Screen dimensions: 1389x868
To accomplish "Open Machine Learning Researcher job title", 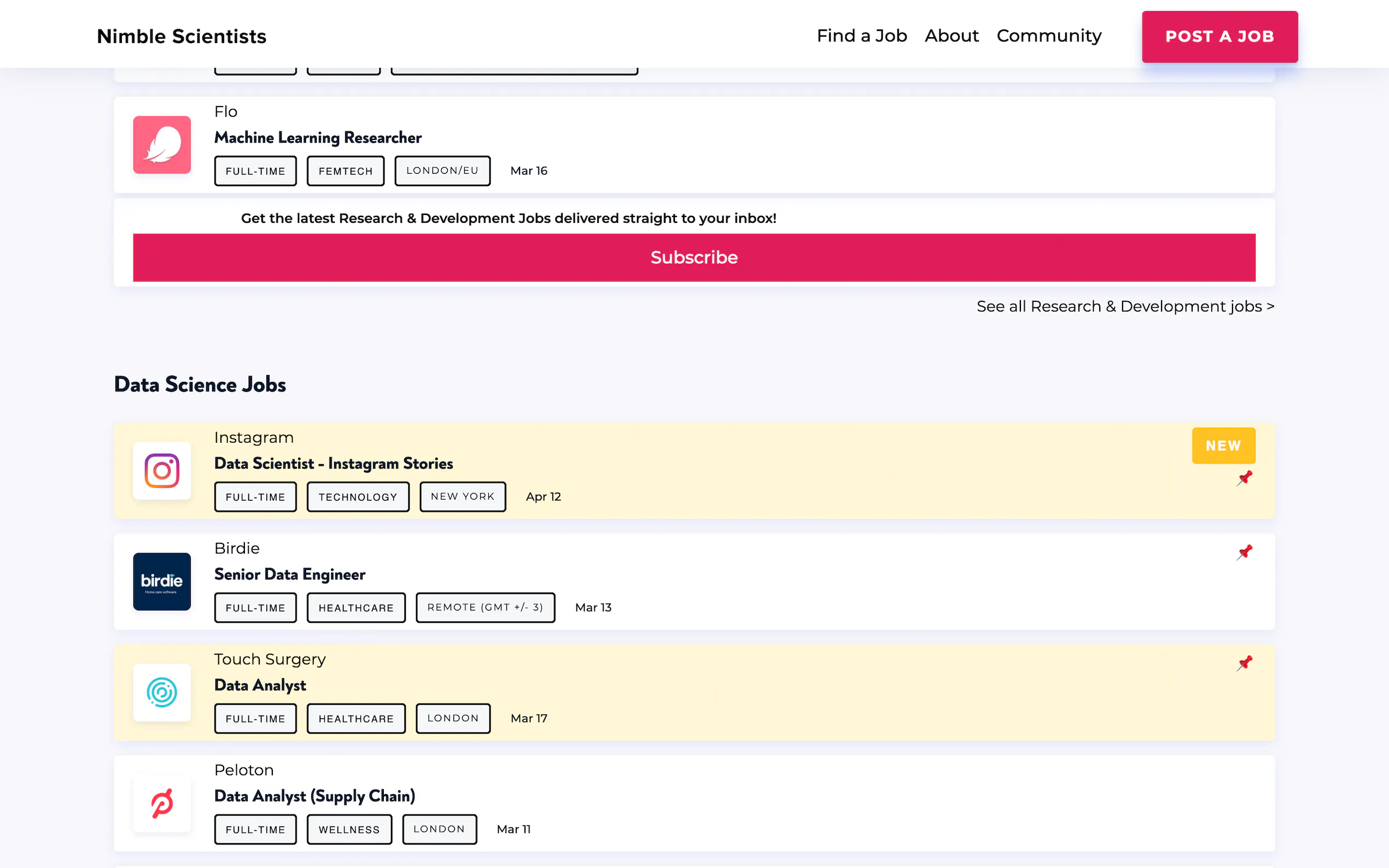I will coord(318,138).
